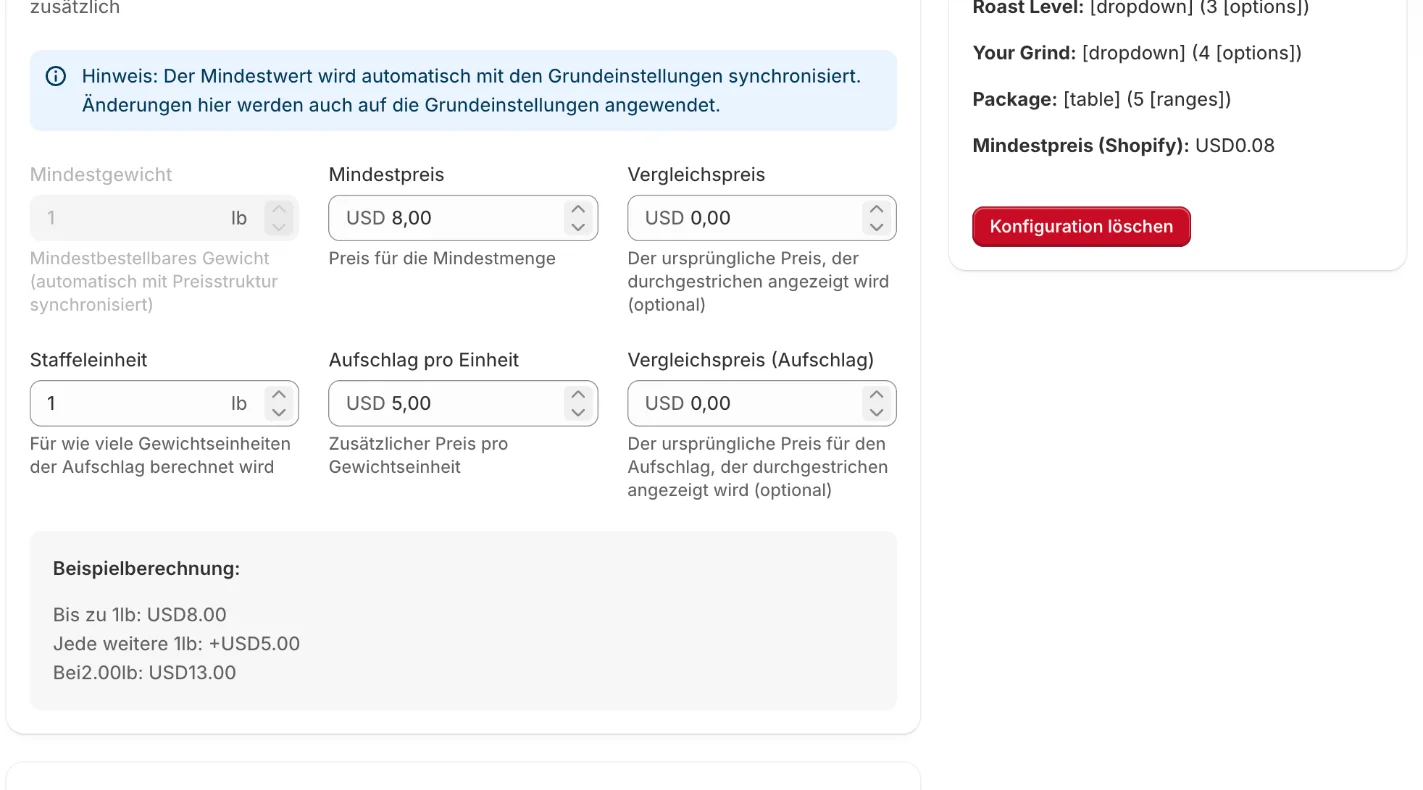Click the 'Your Grind:' summary line
1423x790 pixels.
(x=1137, y=53)
